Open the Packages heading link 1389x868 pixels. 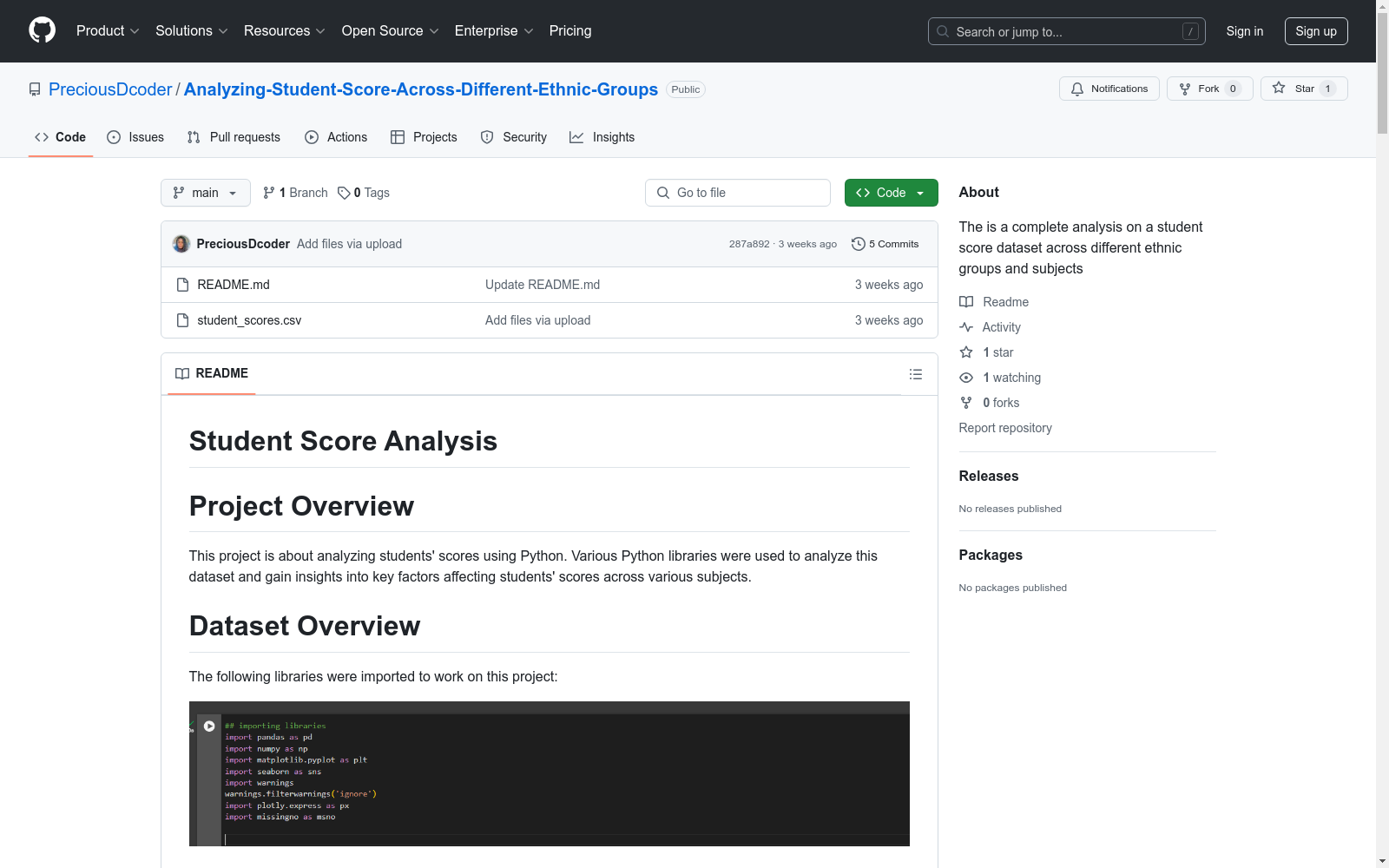pyautogui.click(x=991, y=555)
